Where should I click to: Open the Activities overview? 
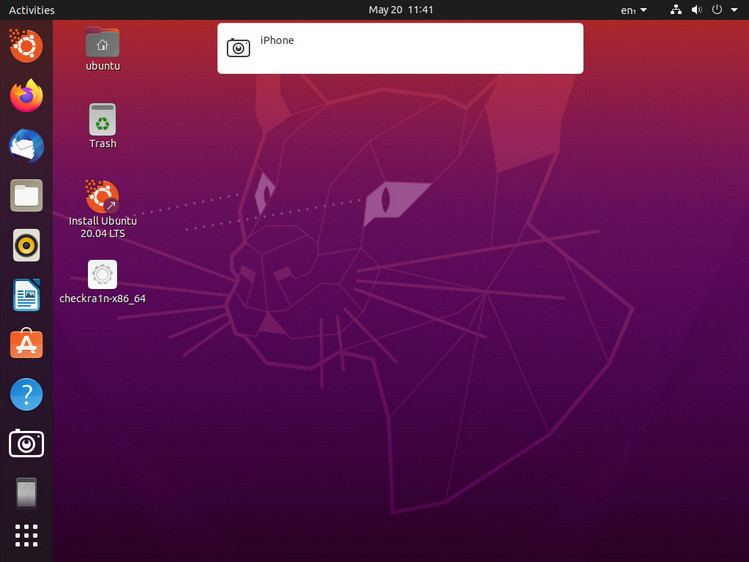tap(32, 10)
